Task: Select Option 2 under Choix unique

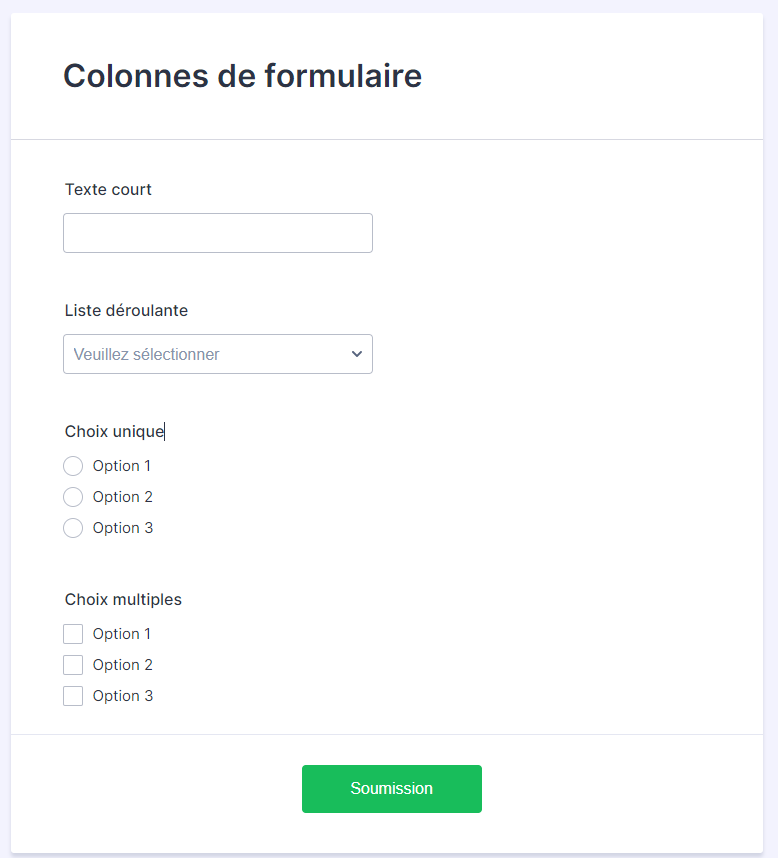Action: tap(73, 497)
